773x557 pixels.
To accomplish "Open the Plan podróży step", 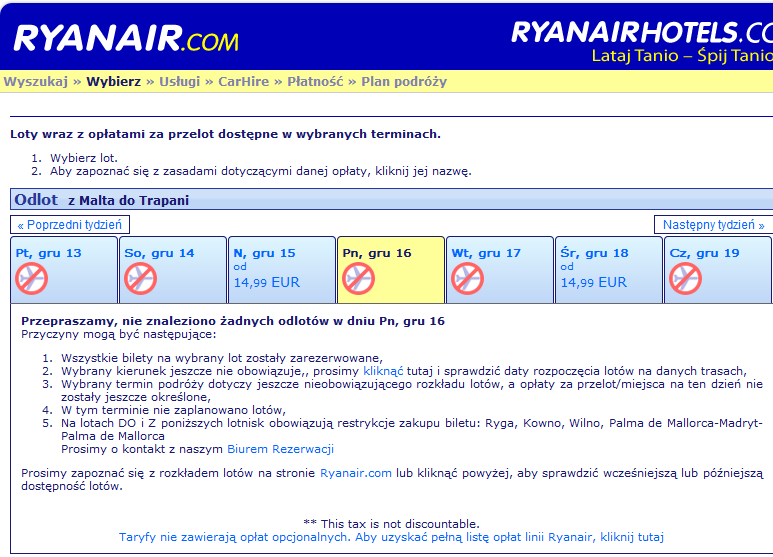I will (404, 81).
